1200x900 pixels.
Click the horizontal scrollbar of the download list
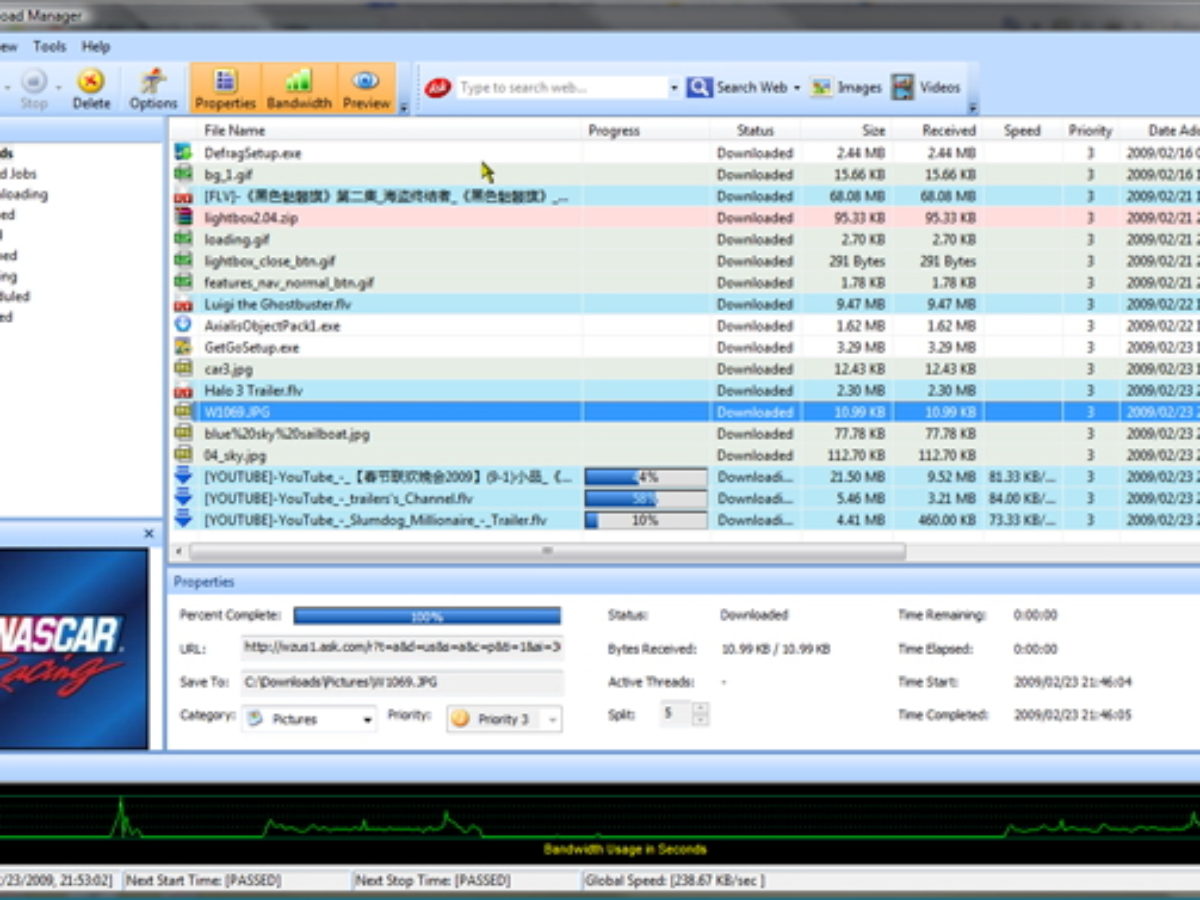click(x=547, y=551)
